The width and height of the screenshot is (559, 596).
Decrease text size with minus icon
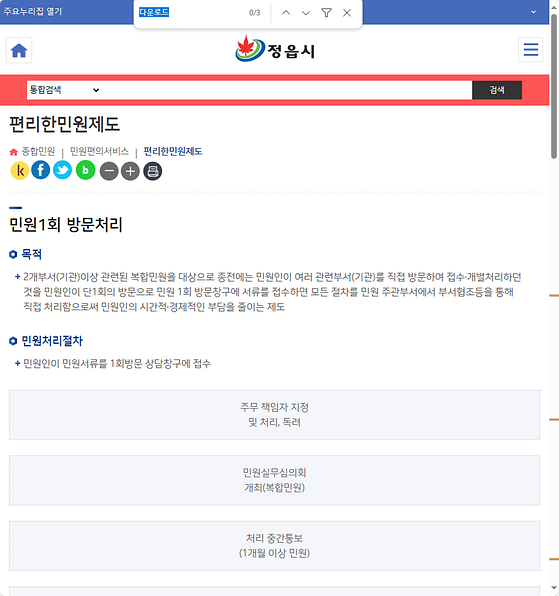click(x=109, y=171)
